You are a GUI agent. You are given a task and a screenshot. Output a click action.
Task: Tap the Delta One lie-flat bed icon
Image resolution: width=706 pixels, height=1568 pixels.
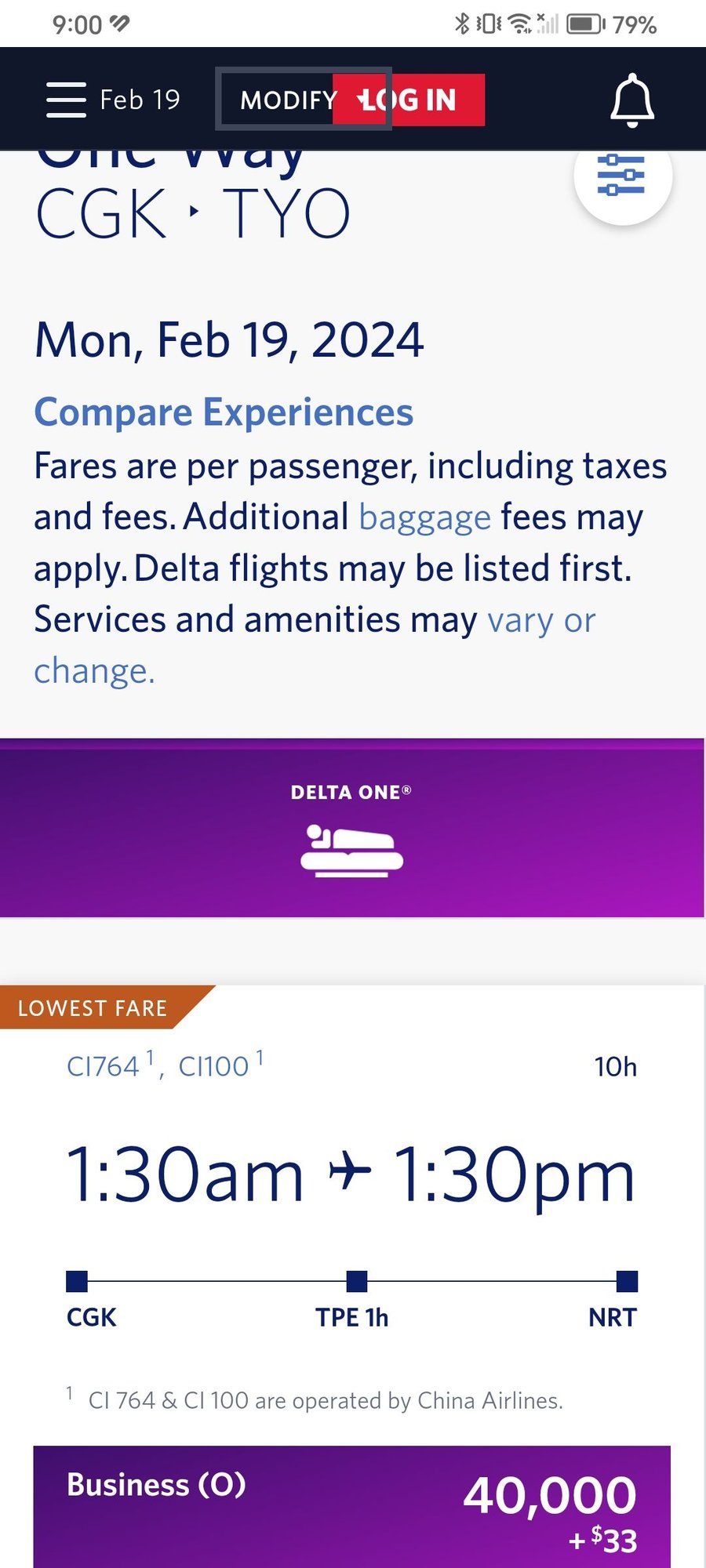tap(351, 851)
